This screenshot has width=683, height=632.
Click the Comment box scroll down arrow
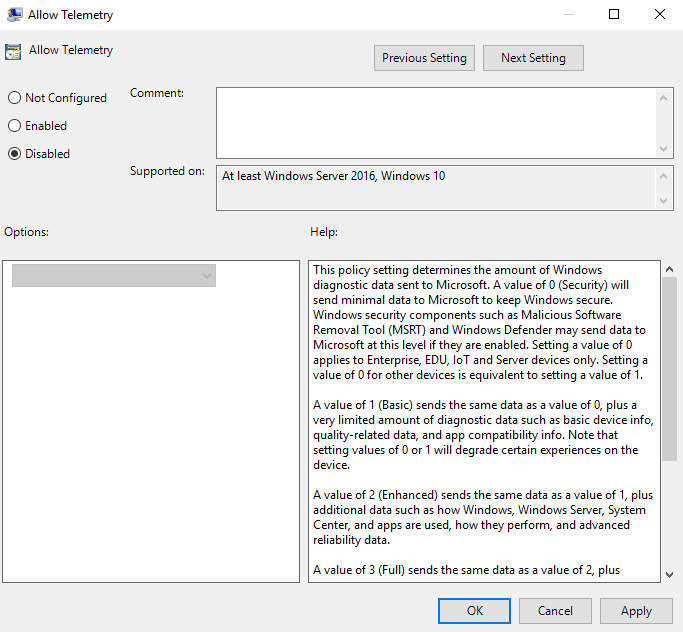663,149
